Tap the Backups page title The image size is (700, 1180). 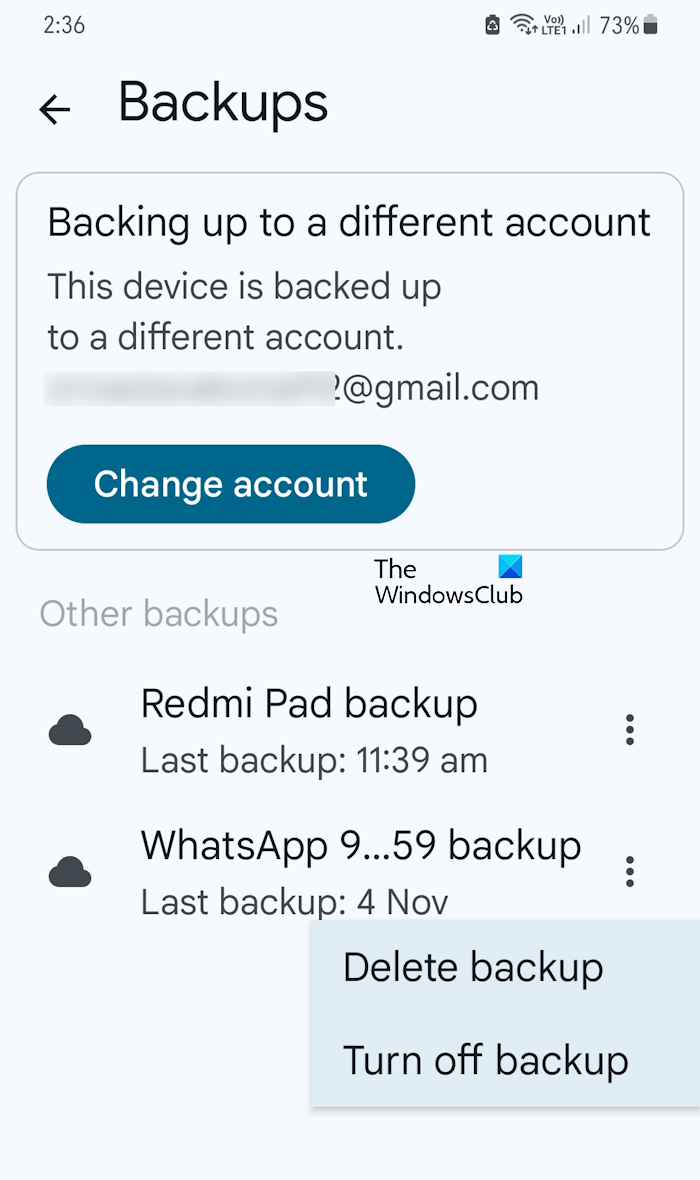[x=223, y=102]
